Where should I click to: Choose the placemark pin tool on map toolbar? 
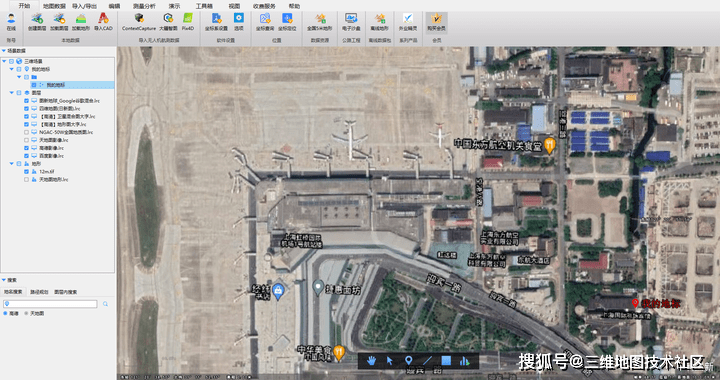coord(409,361)
